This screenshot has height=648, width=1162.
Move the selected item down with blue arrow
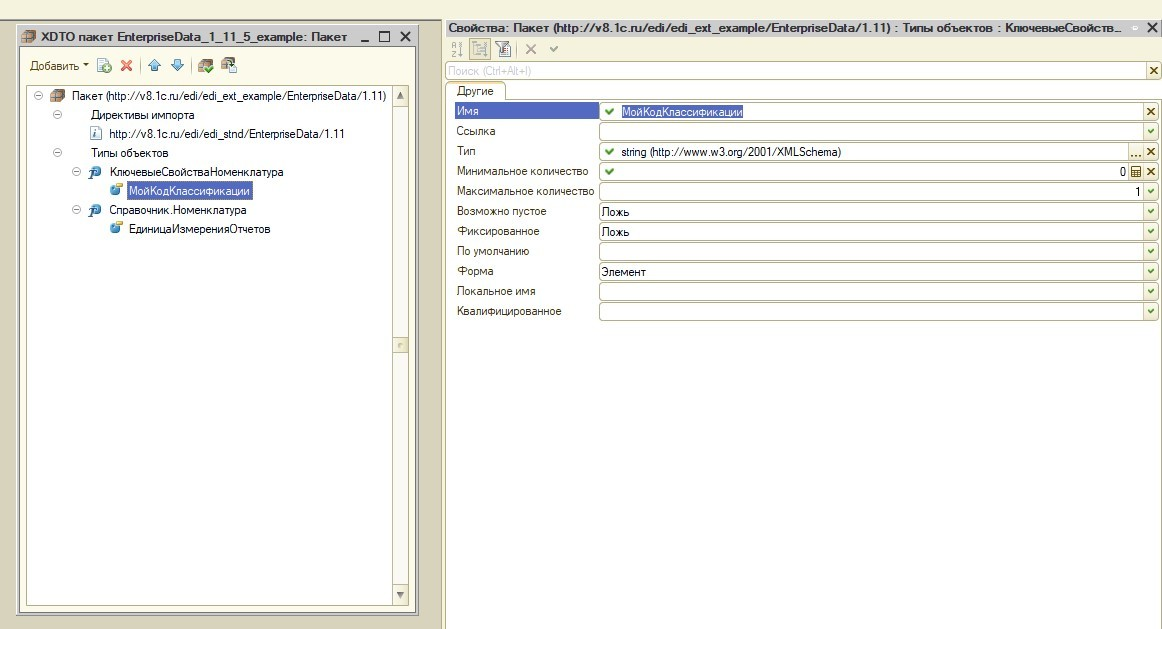(x=177, y=66)
